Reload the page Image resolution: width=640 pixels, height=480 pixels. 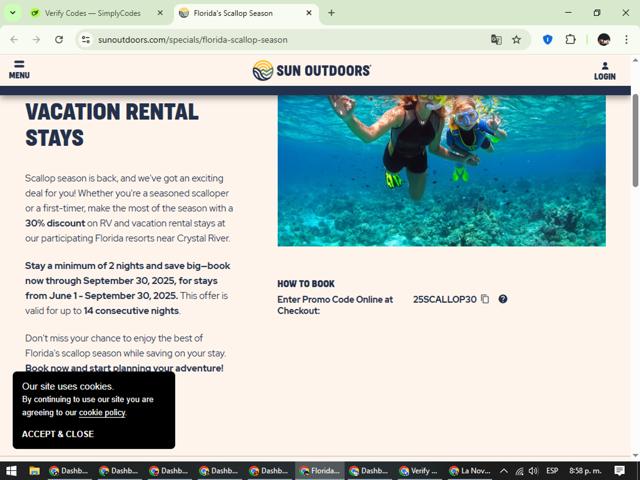[59, 40]
